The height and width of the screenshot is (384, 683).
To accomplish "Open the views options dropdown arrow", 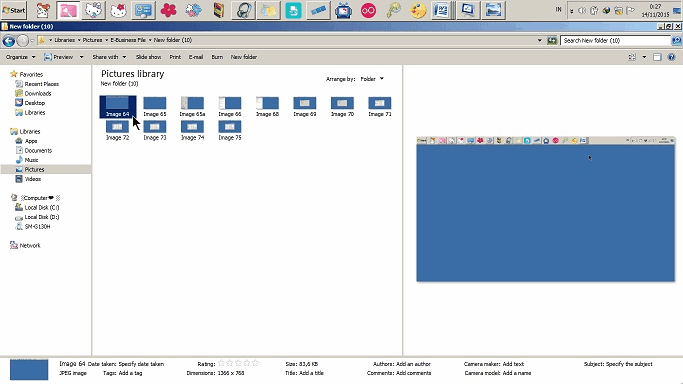I will coord(644,57).
